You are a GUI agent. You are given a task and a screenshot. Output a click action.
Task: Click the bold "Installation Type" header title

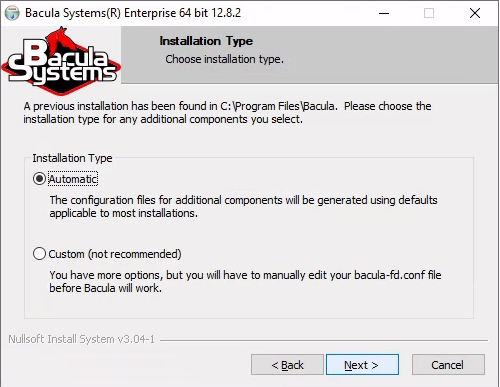[206, 41]
